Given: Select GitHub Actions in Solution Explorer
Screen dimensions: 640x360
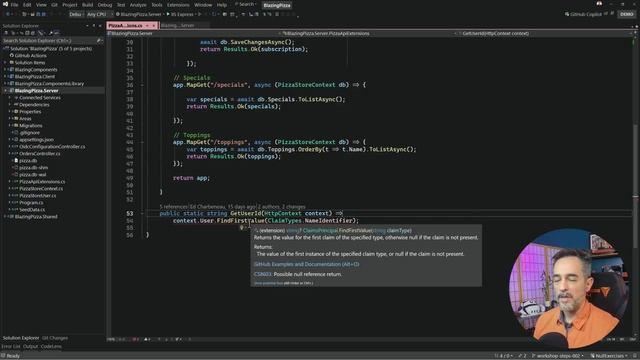Looking at the screenshot, I should (30, 56).
